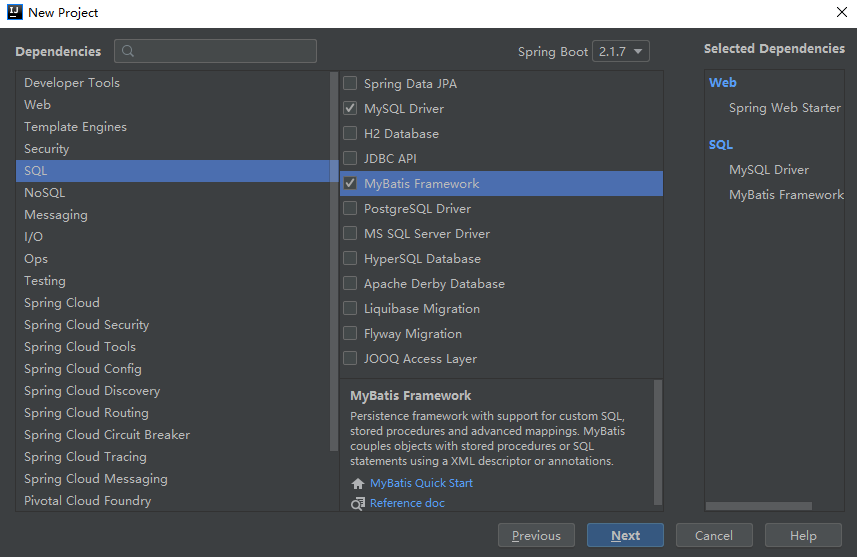Select the Developer Tools category

pos(173,83)
